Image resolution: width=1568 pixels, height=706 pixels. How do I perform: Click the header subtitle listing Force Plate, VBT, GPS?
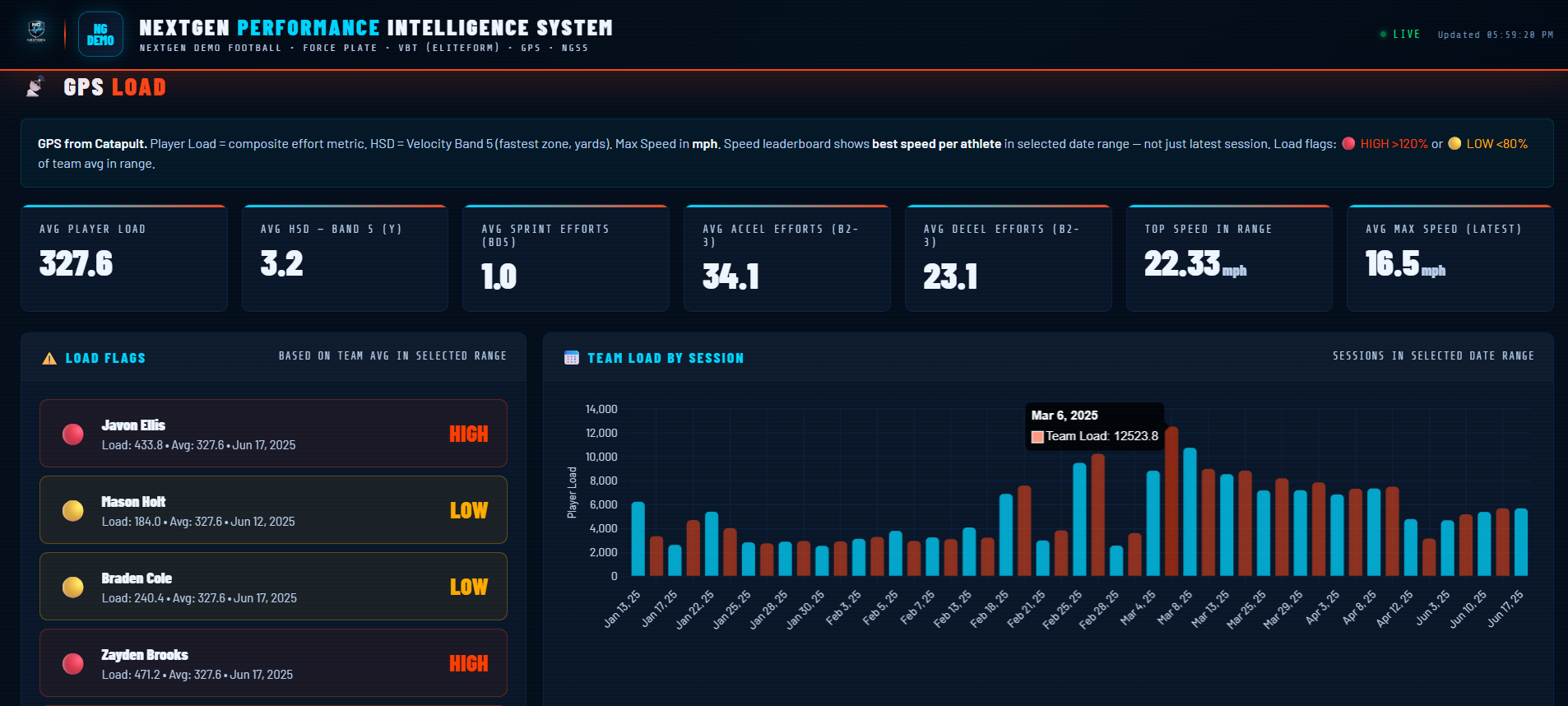tap(364, 48)
